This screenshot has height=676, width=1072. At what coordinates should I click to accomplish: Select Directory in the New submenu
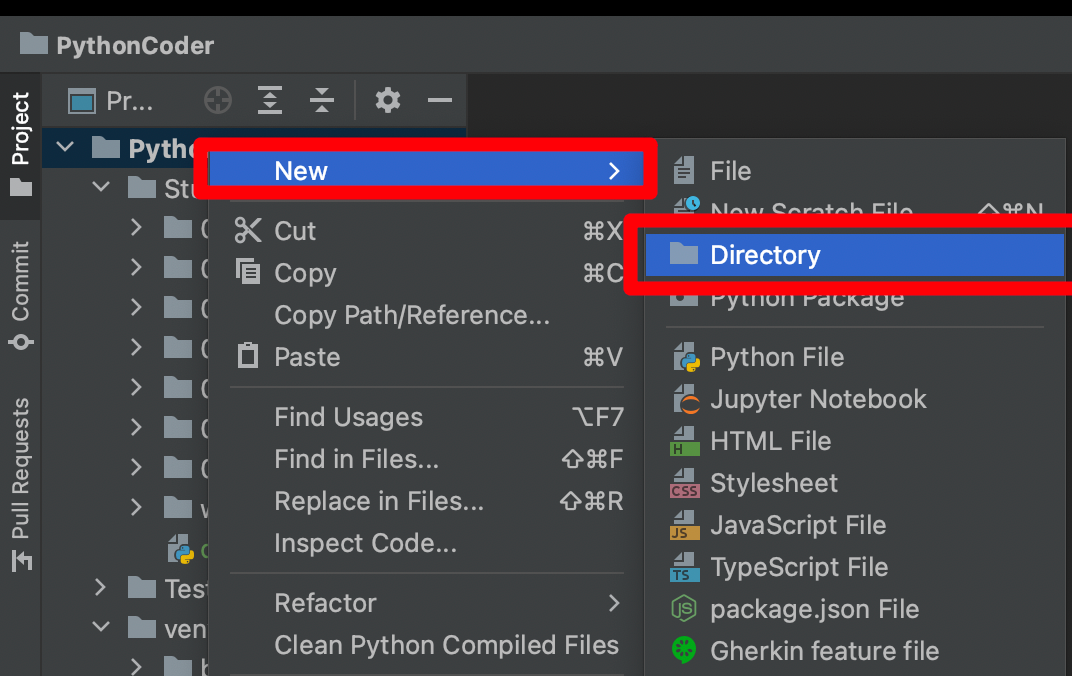click(855, 255)
